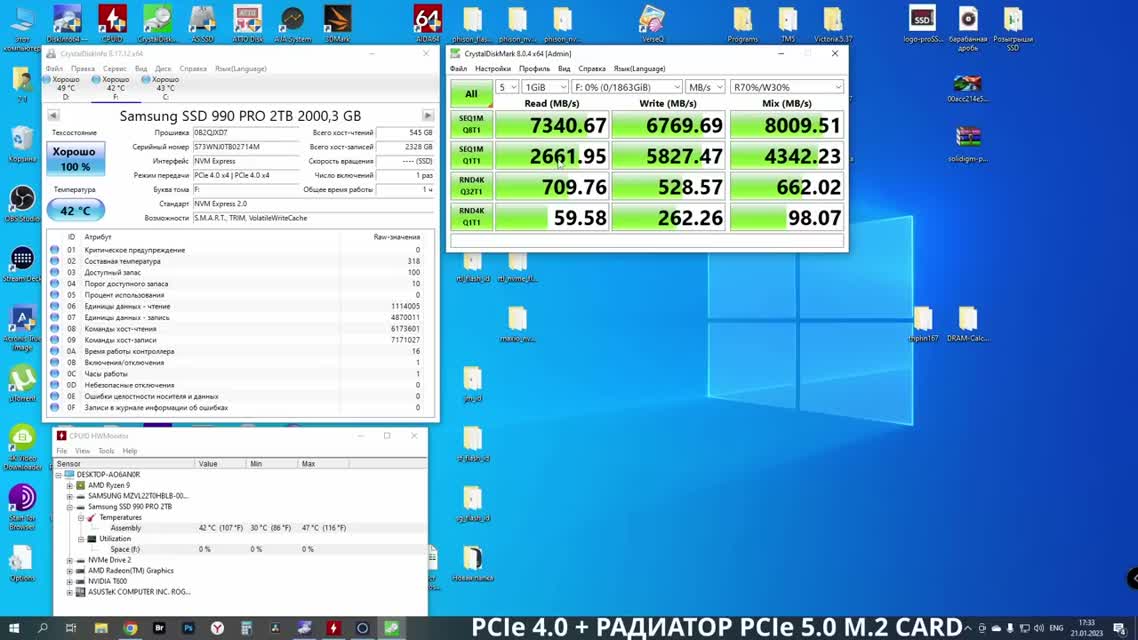The image size is (1138, 640).
Task: Select the 4K Video Downloader icon
Action: [22, 447]
